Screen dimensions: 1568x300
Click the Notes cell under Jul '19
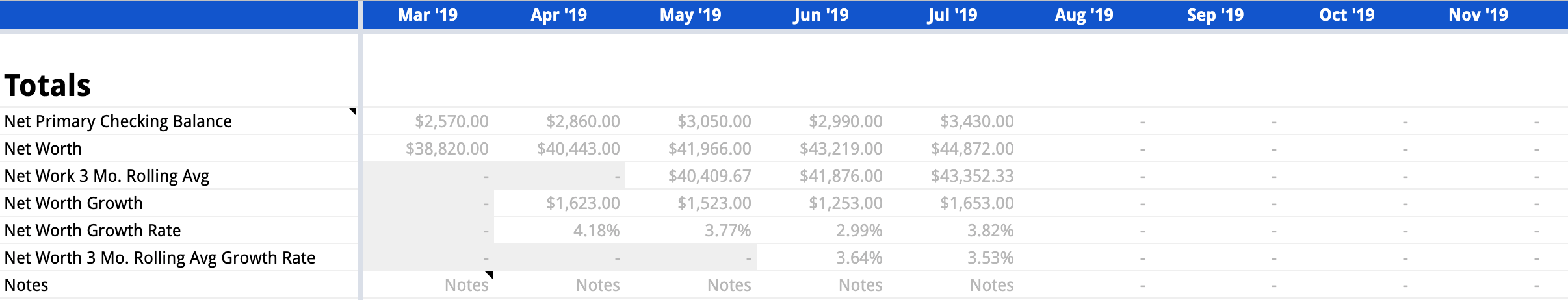coord(991,285)
